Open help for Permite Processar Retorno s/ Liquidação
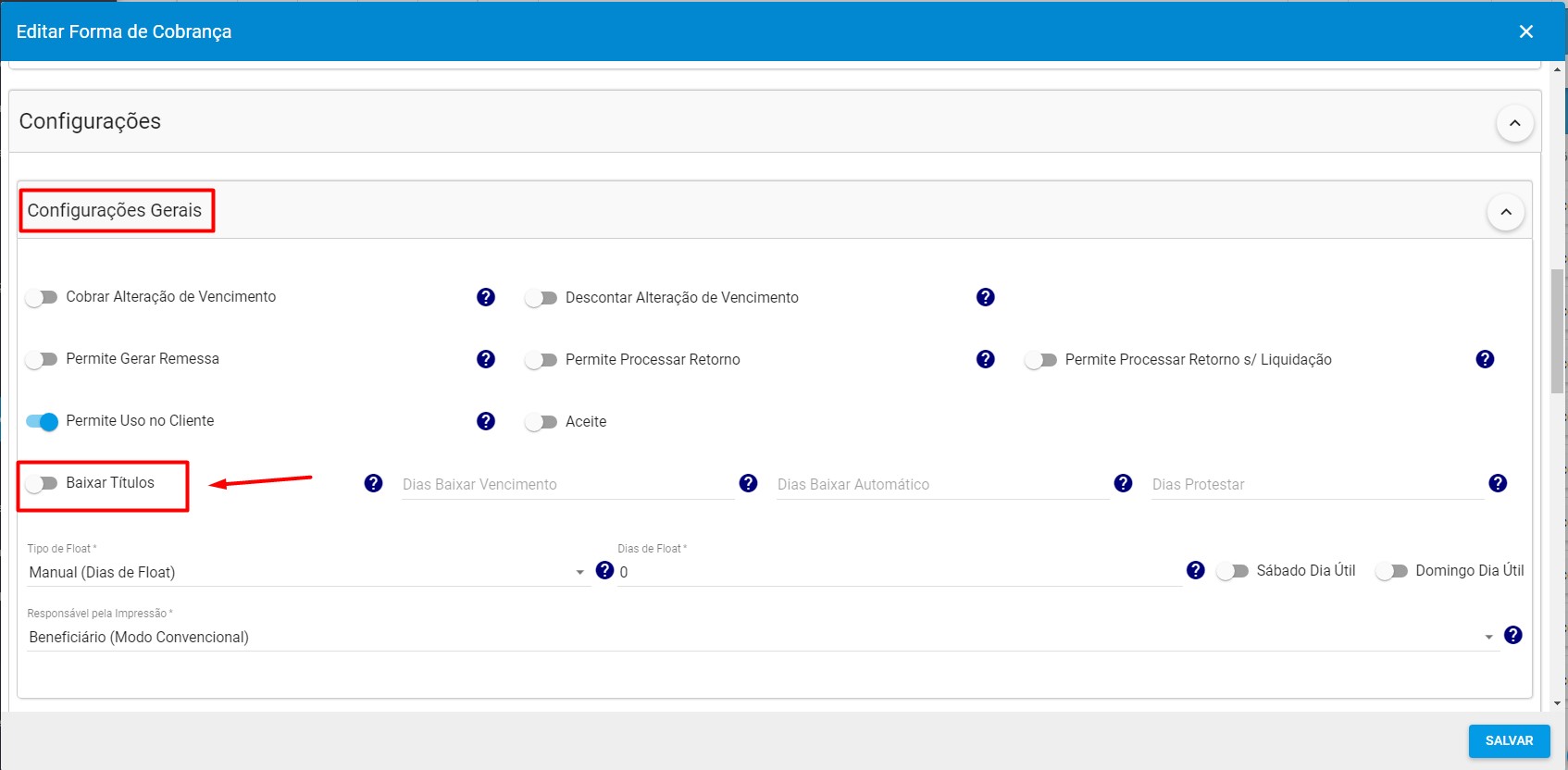Screen dimensions: 1568x770 point(1486,359)
